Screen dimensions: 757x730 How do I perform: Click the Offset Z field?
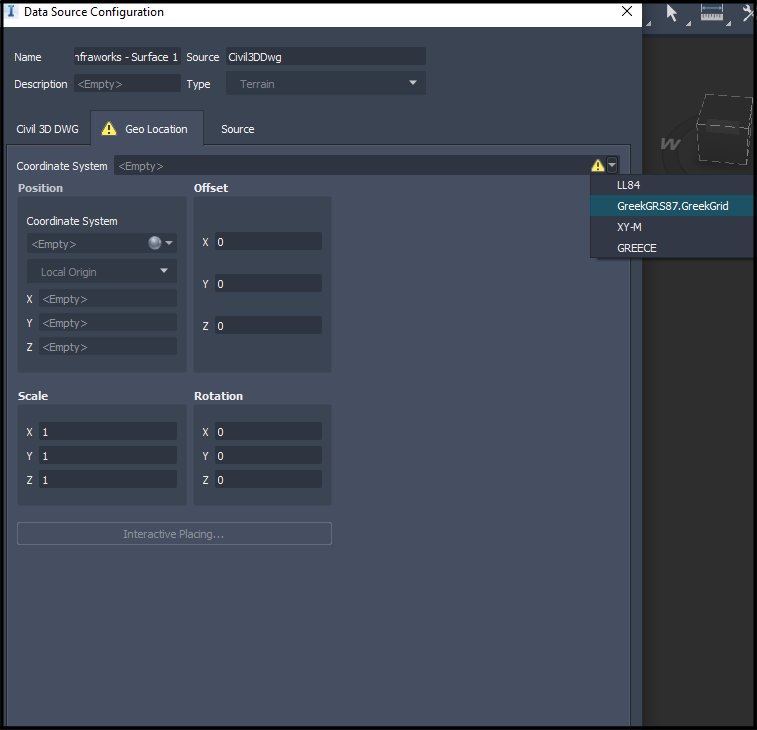pyautogui.click(x=268, y=325)
